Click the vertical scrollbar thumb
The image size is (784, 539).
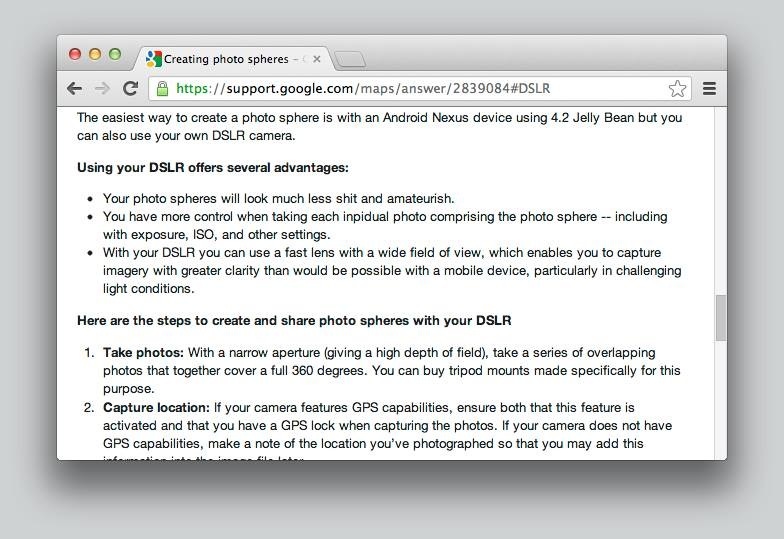click(720, 318)
